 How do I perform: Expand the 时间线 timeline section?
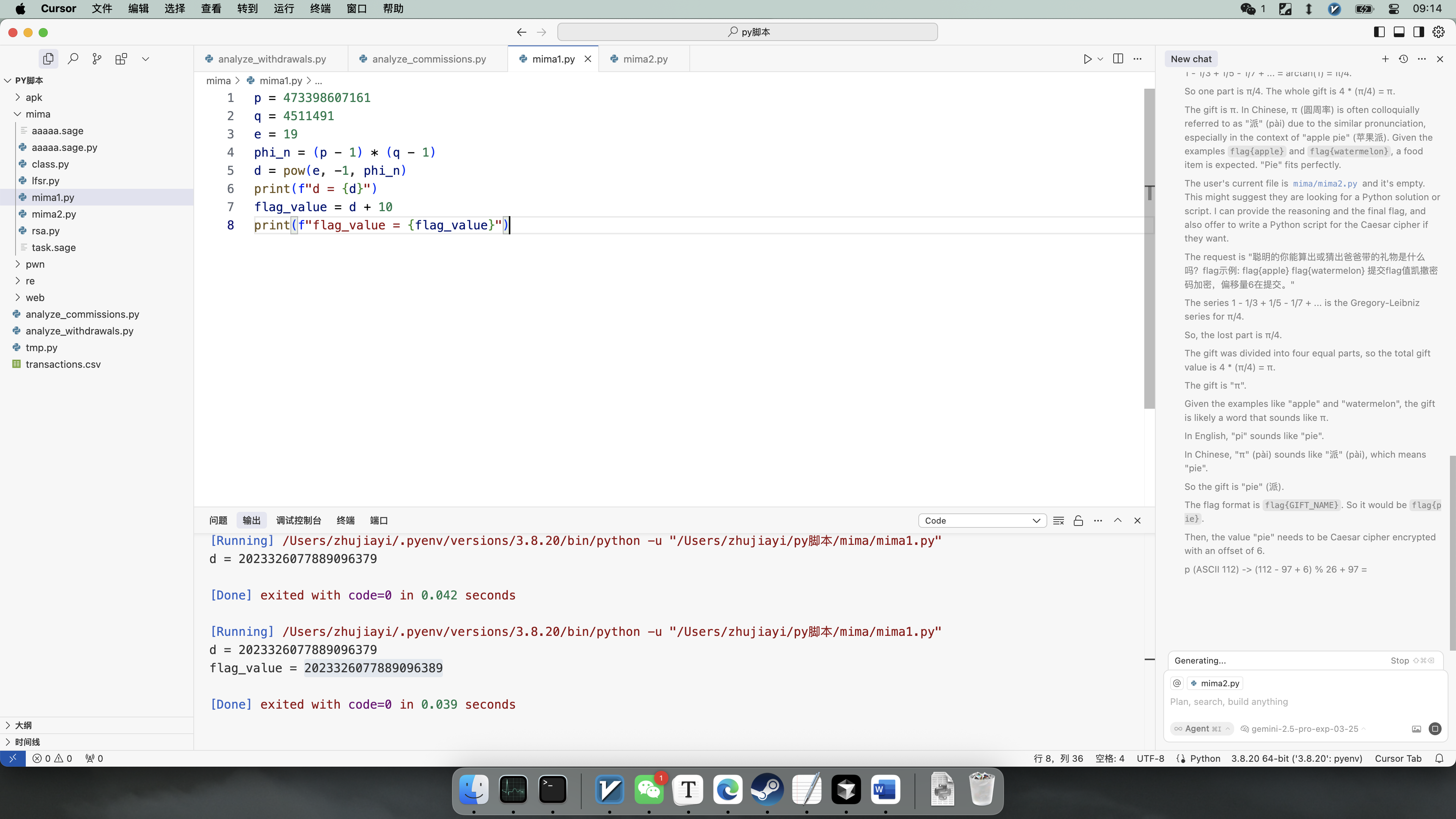coord(27,742)
